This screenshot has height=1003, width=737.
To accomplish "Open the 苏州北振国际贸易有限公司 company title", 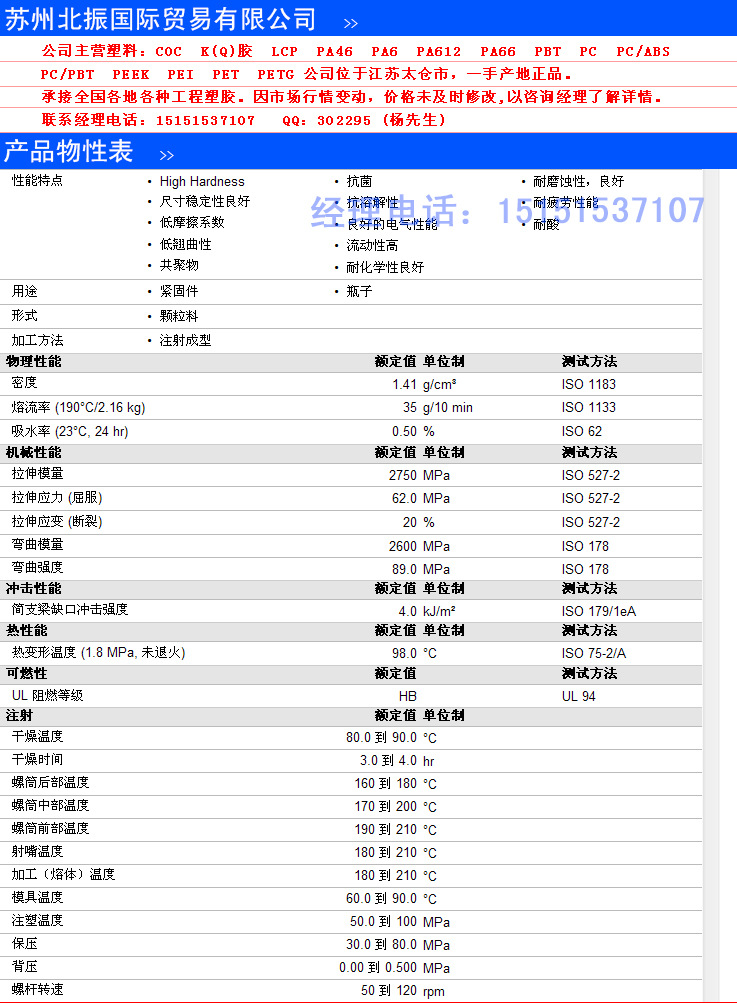I will pyautogui.click(x=161, y=19).
